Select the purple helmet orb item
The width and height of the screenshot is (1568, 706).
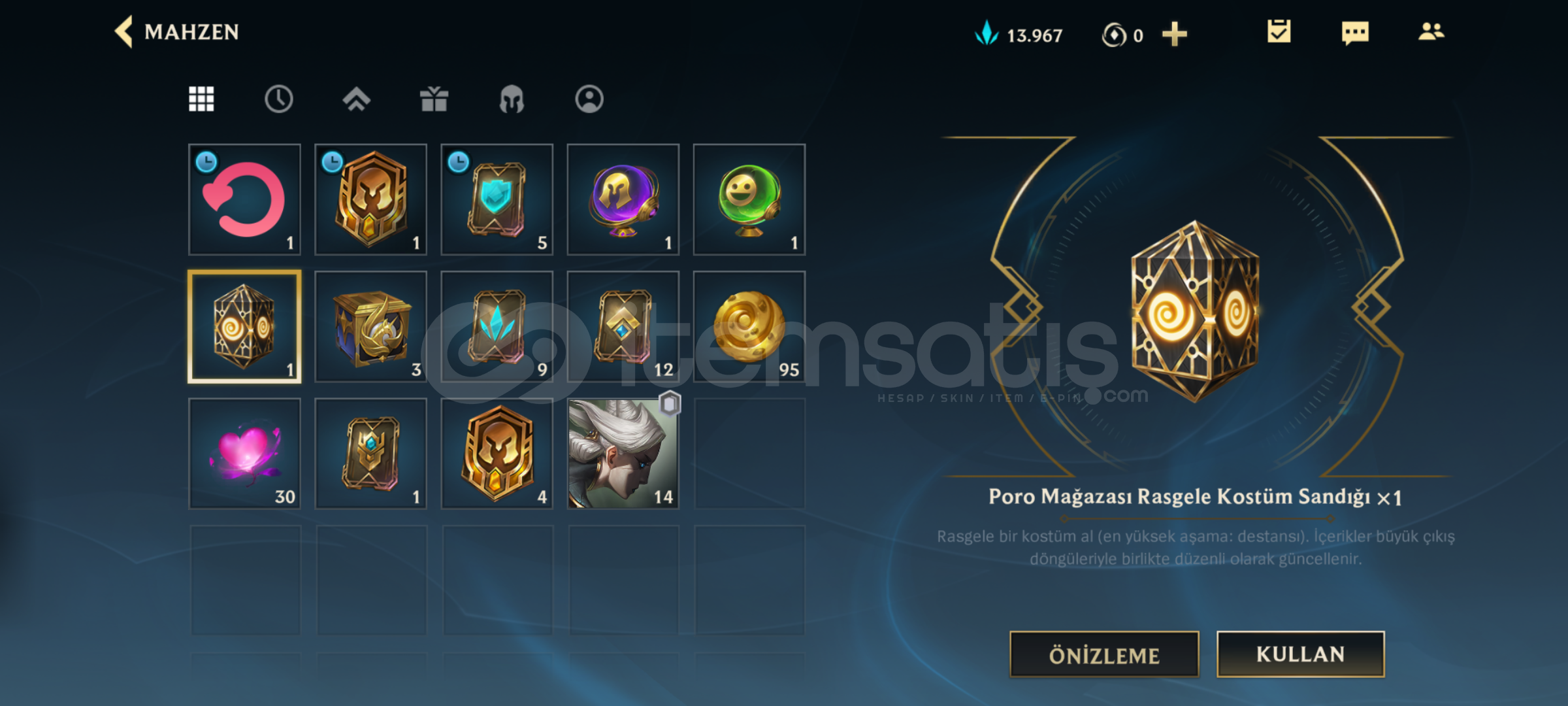click(623, 199)
